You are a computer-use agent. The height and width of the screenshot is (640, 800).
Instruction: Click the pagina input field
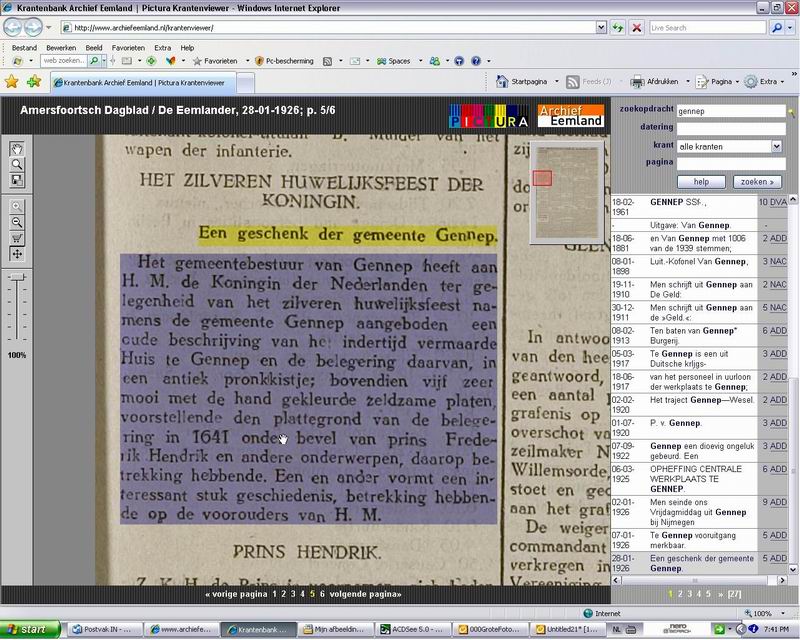pos(731,164)
